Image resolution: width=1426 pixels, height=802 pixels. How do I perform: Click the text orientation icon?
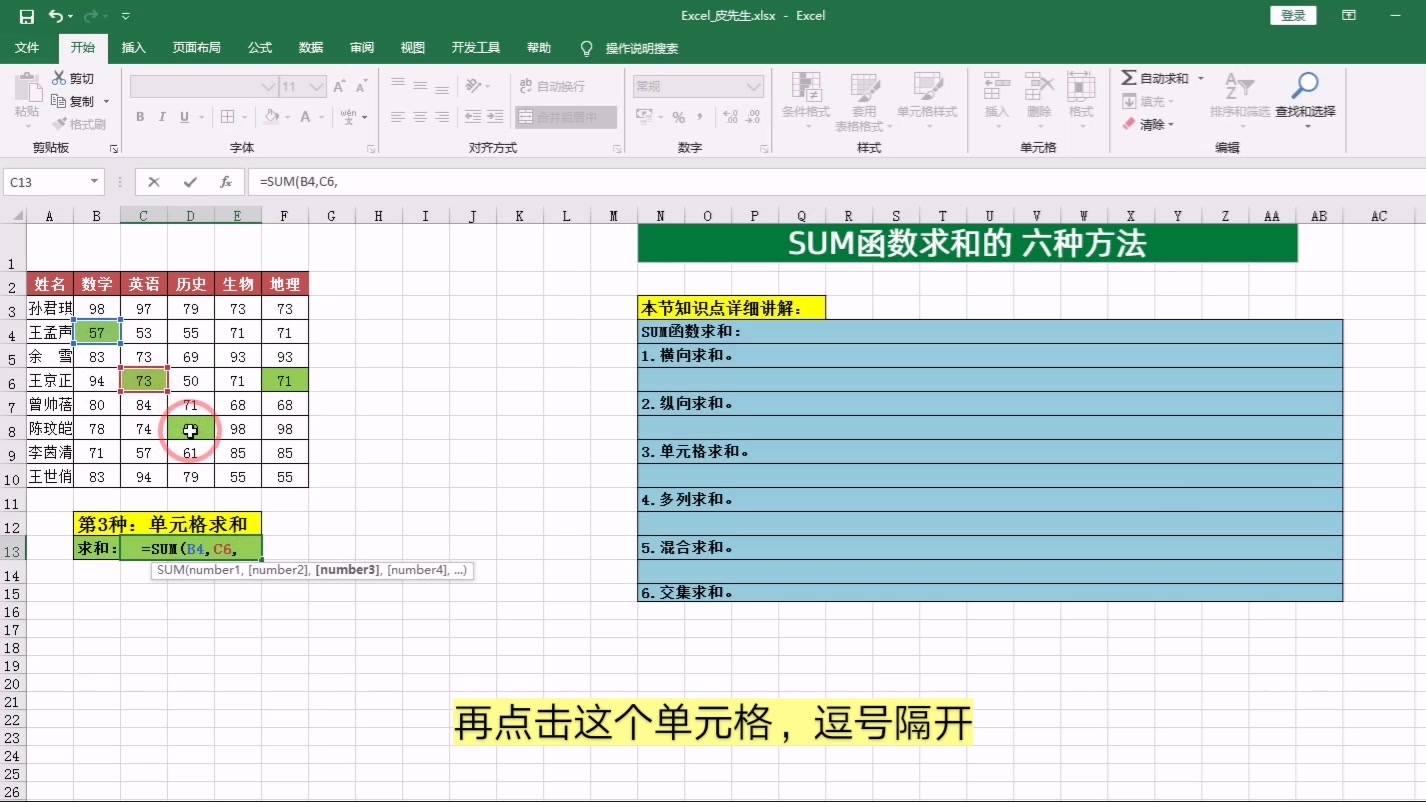(x=474, y=86)
